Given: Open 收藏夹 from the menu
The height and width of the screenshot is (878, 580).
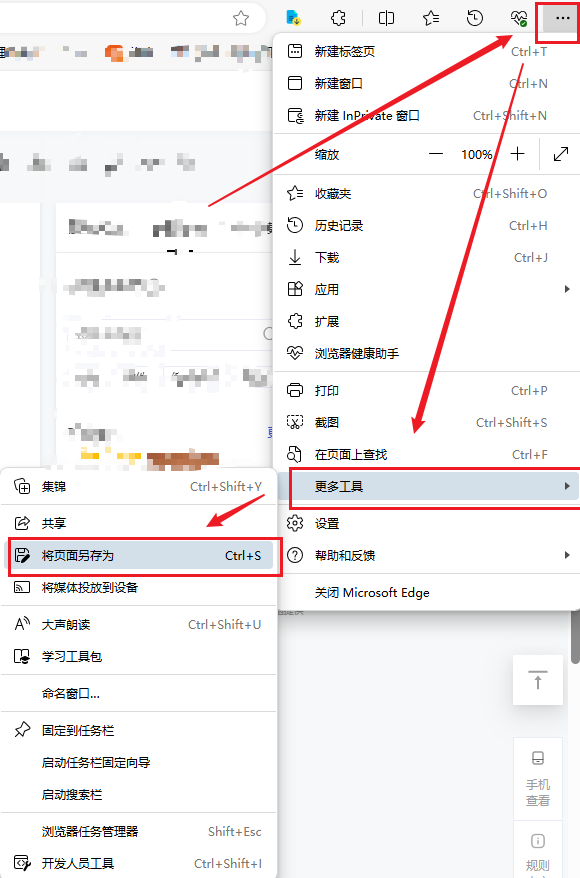Looking at the screenshot, I should (427, 194).
